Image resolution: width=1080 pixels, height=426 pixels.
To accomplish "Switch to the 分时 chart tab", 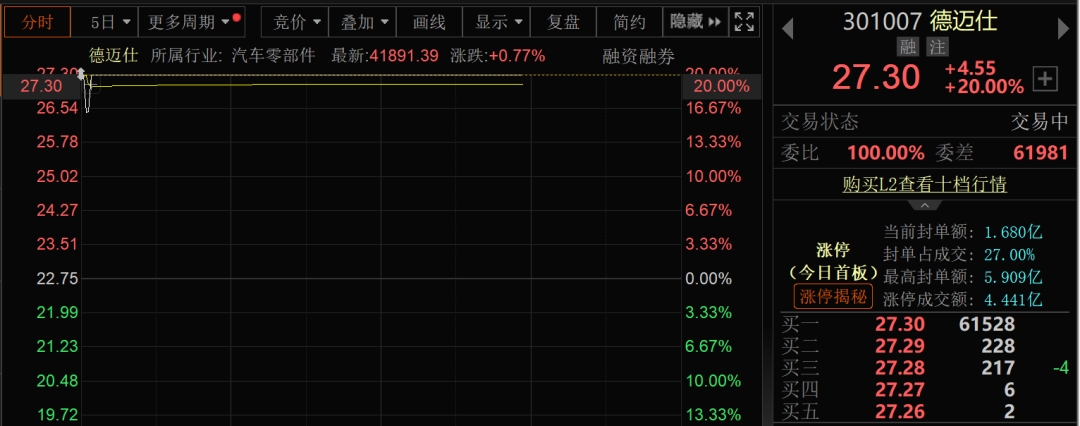I will point(37,22).
